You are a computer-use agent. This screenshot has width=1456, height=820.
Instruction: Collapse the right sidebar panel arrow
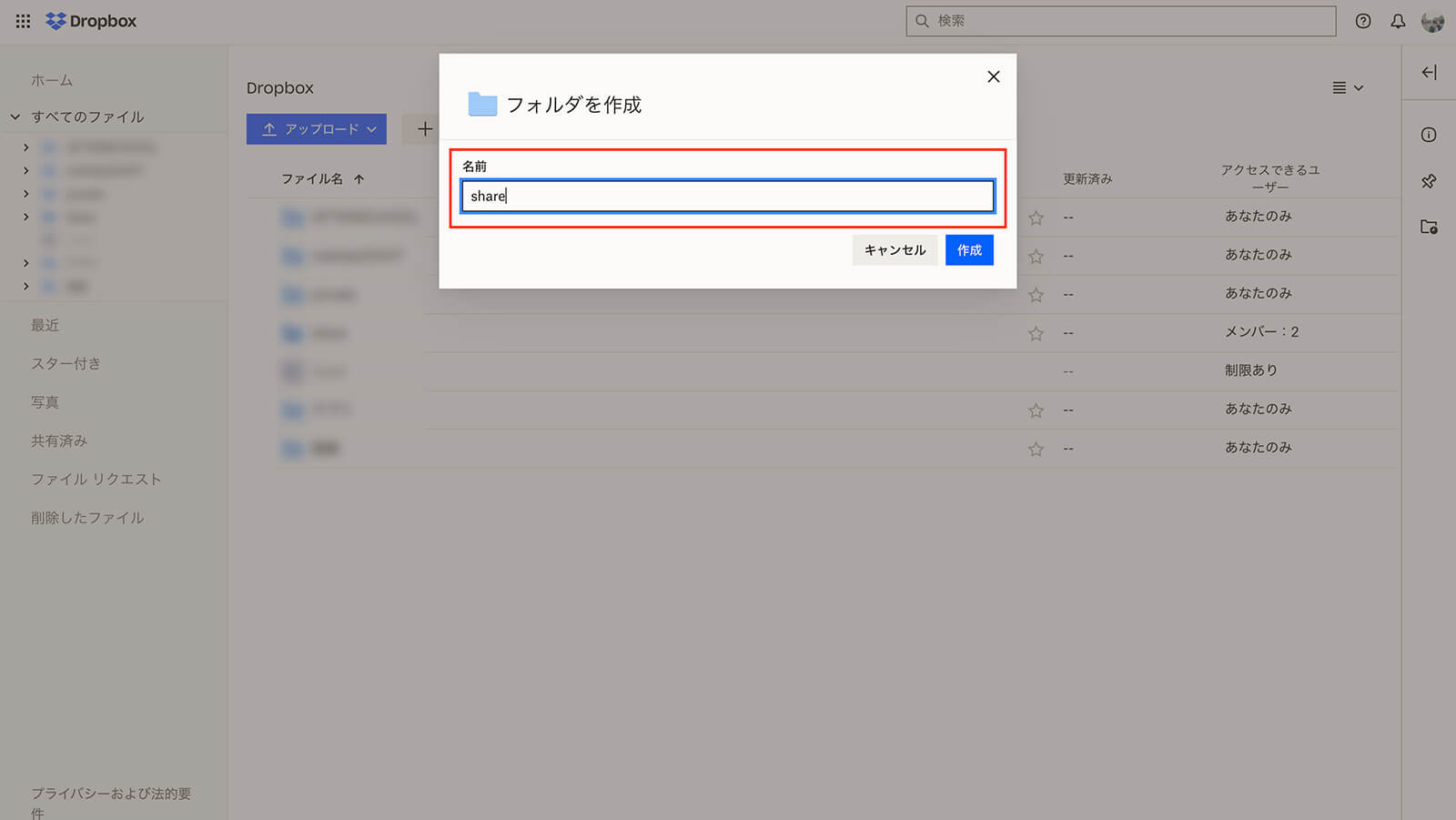[x=1429, y=73]
